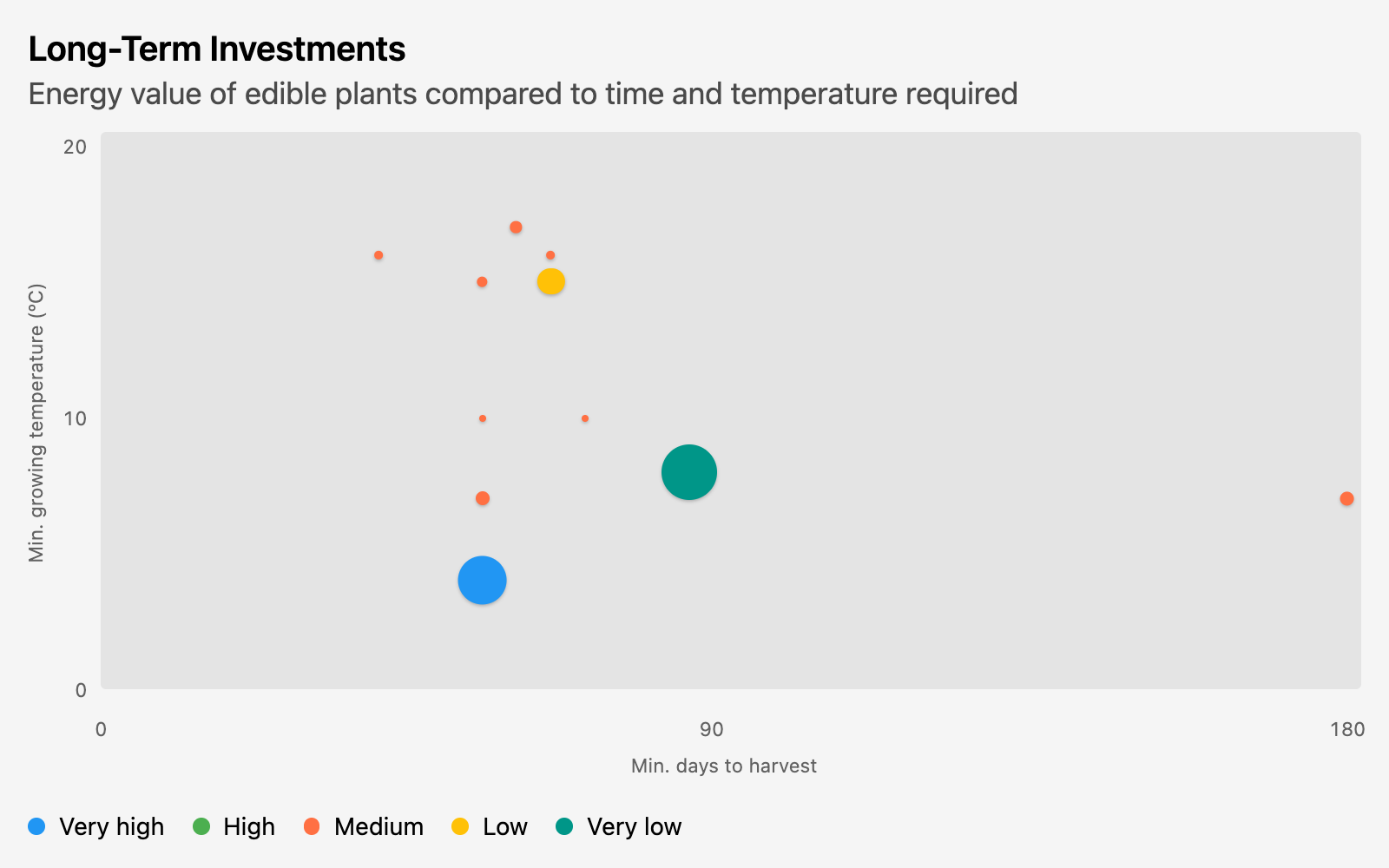Click the orange bubble at 180 days

coord(1346,499)
